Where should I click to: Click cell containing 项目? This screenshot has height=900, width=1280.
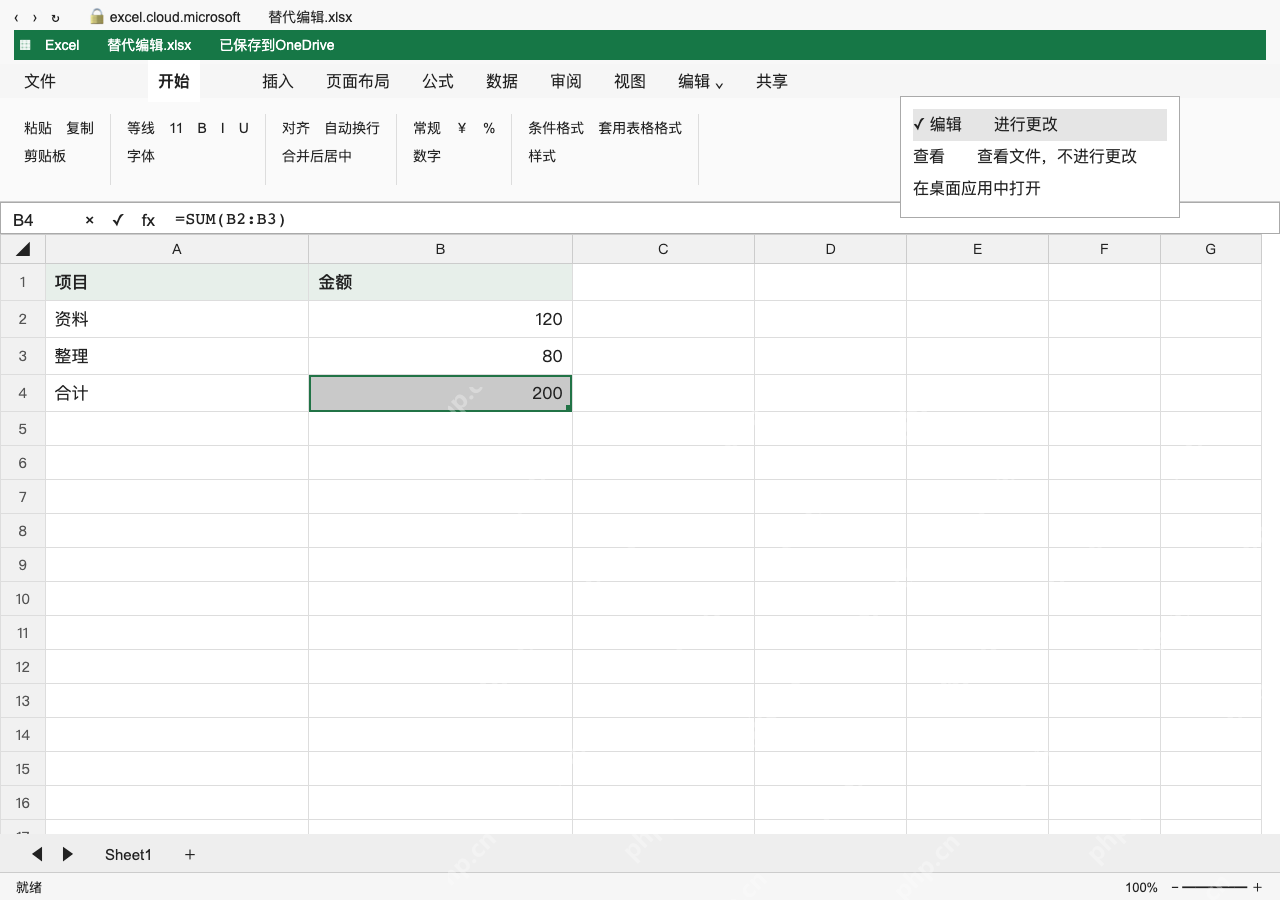[177, 282]
